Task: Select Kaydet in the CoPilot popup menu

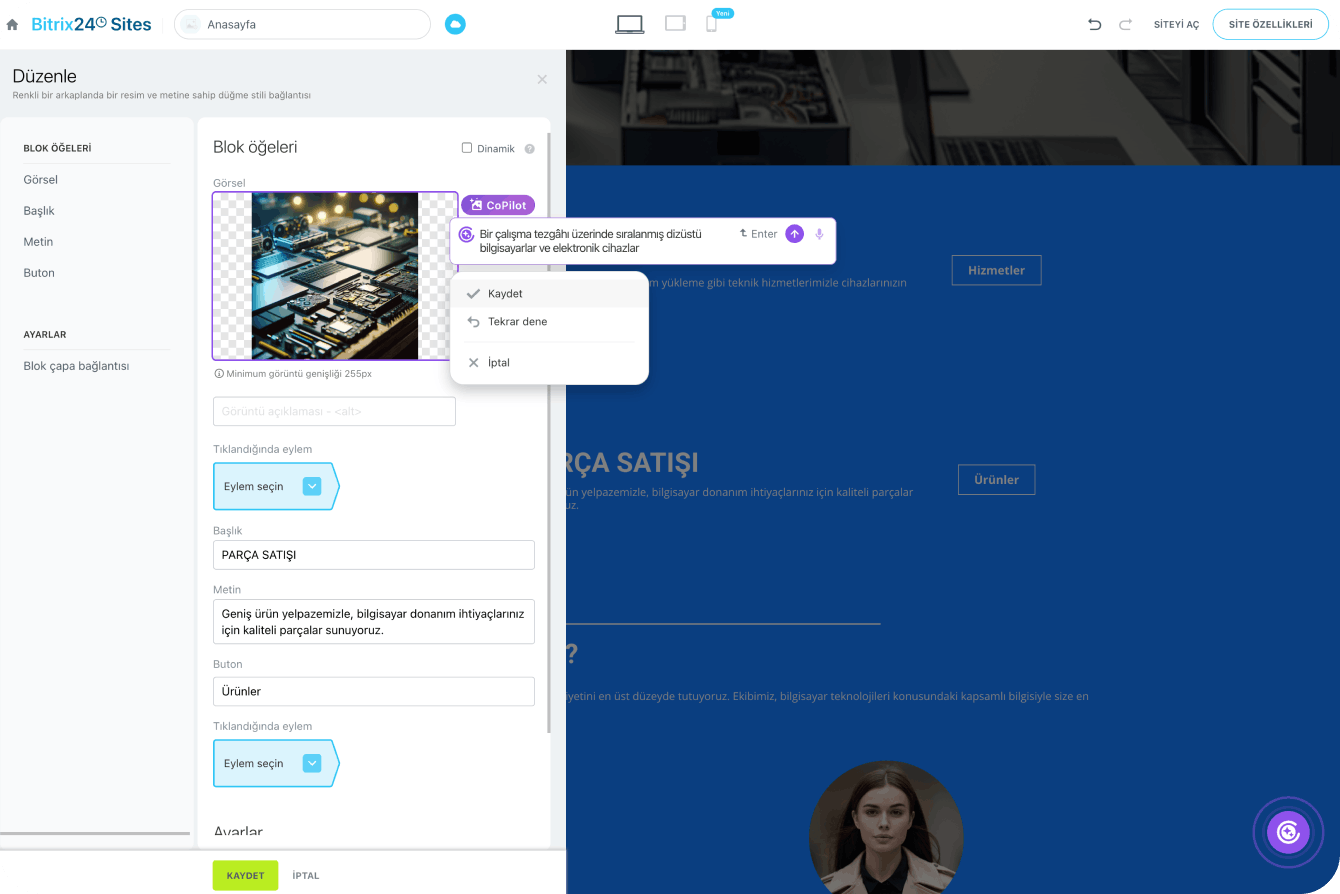Action: [x=505, y=294]
